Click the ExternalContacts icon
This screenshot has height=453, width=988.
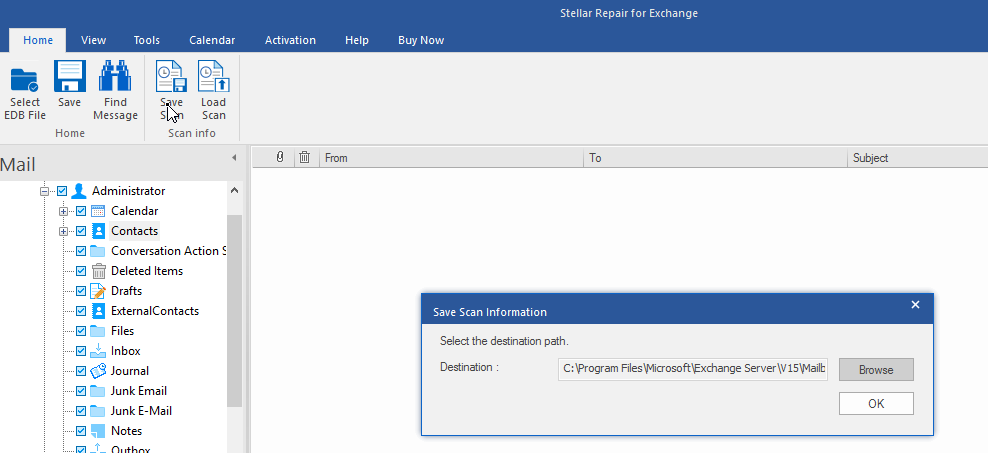98,311
